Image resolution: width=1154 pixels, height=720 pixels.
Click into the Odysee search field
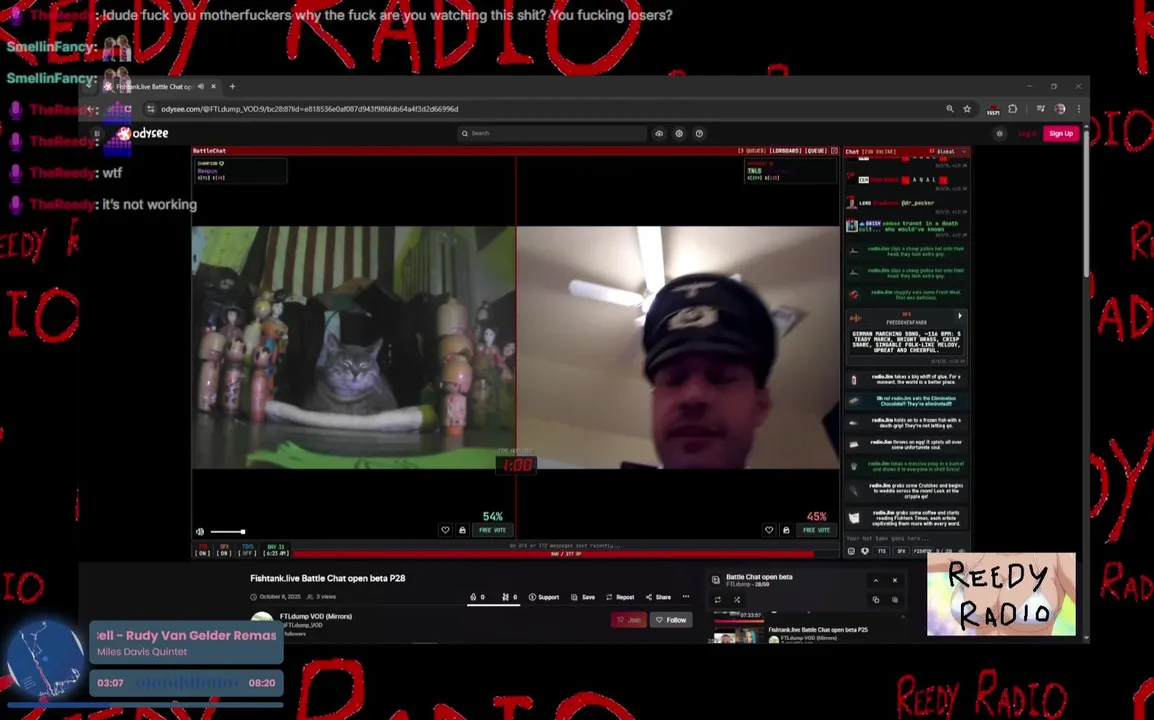(x=552, y=133)
